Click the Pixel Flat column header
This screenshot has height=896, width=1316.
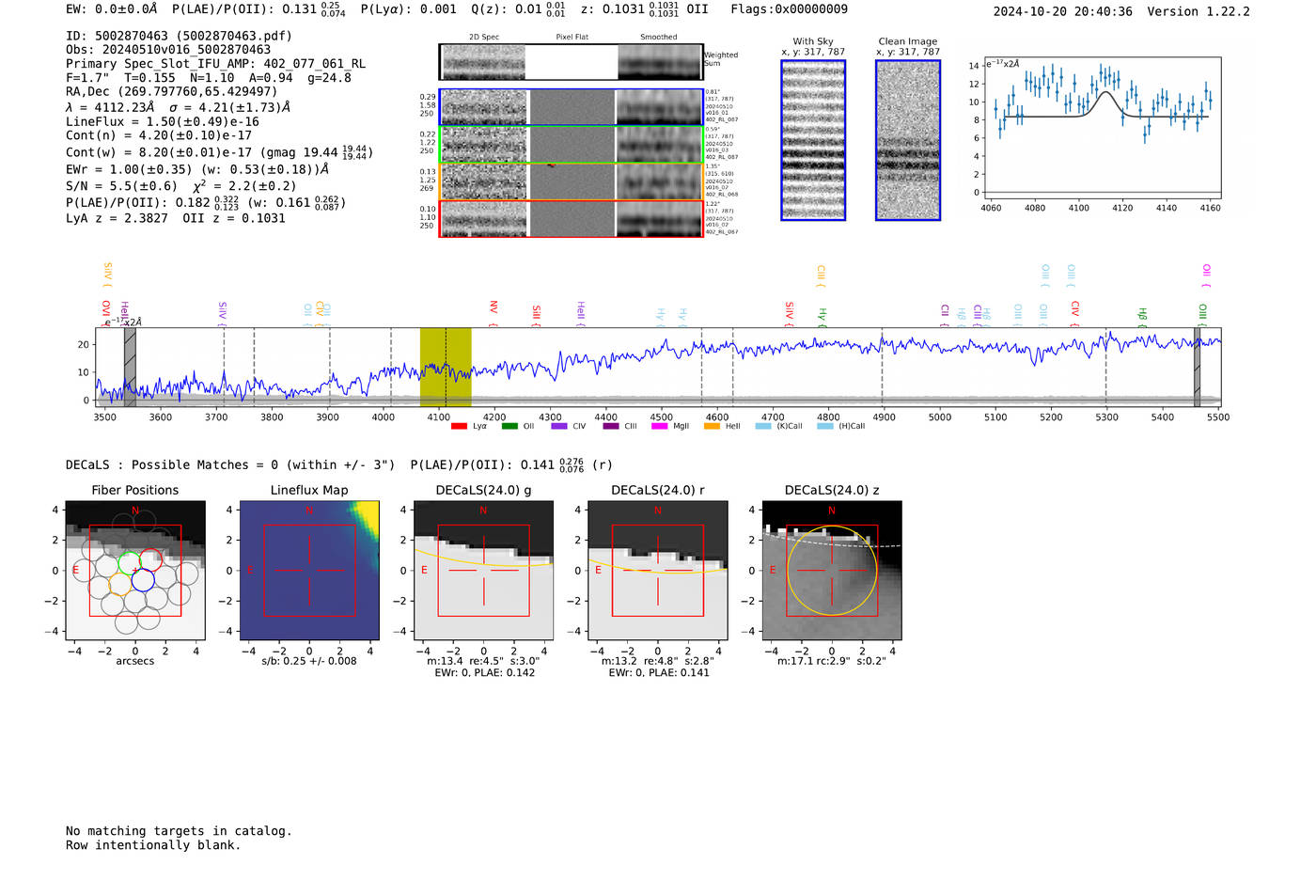click(x=572, y=37)
